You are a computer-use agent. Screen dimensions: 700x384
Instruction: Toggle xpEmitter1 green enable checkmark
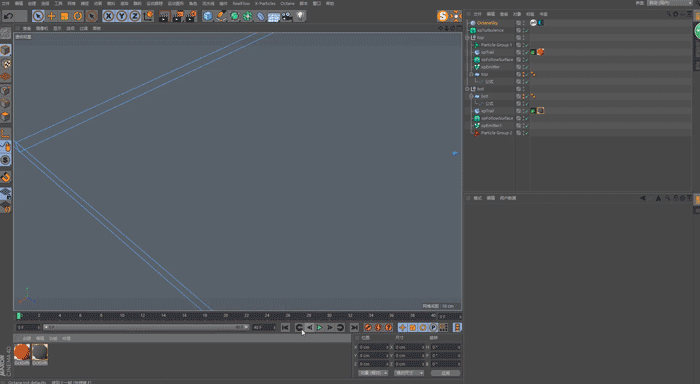(527, 125)
